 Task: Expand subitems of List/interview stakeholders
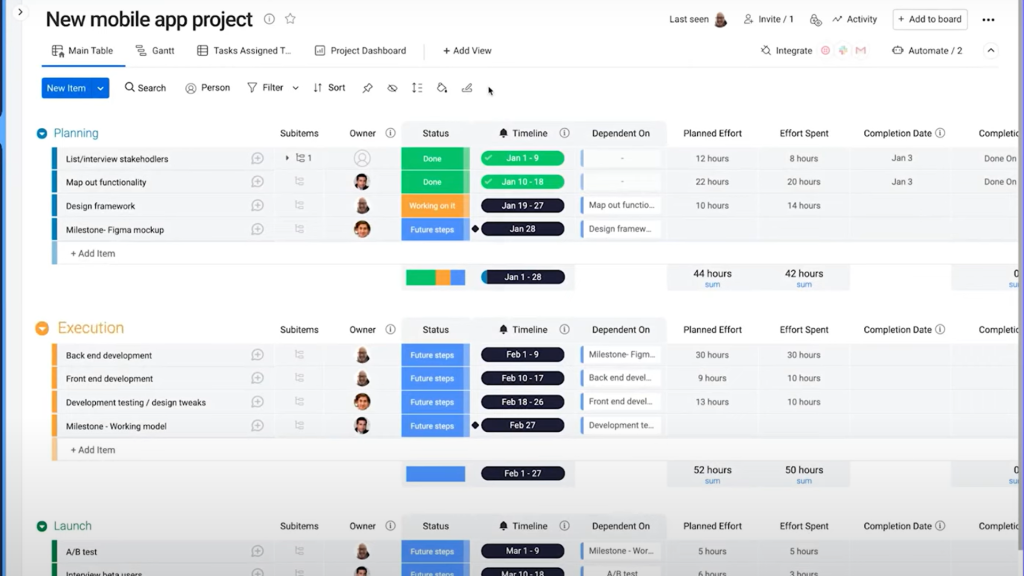pos(287,158)
